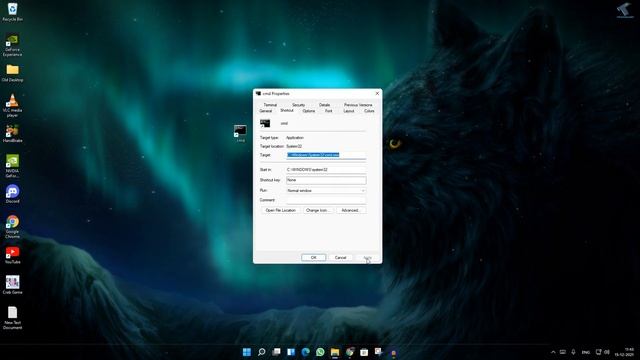640x360 pixels.
Task: Click the microphone tray icon
Action: pos(573,352)
